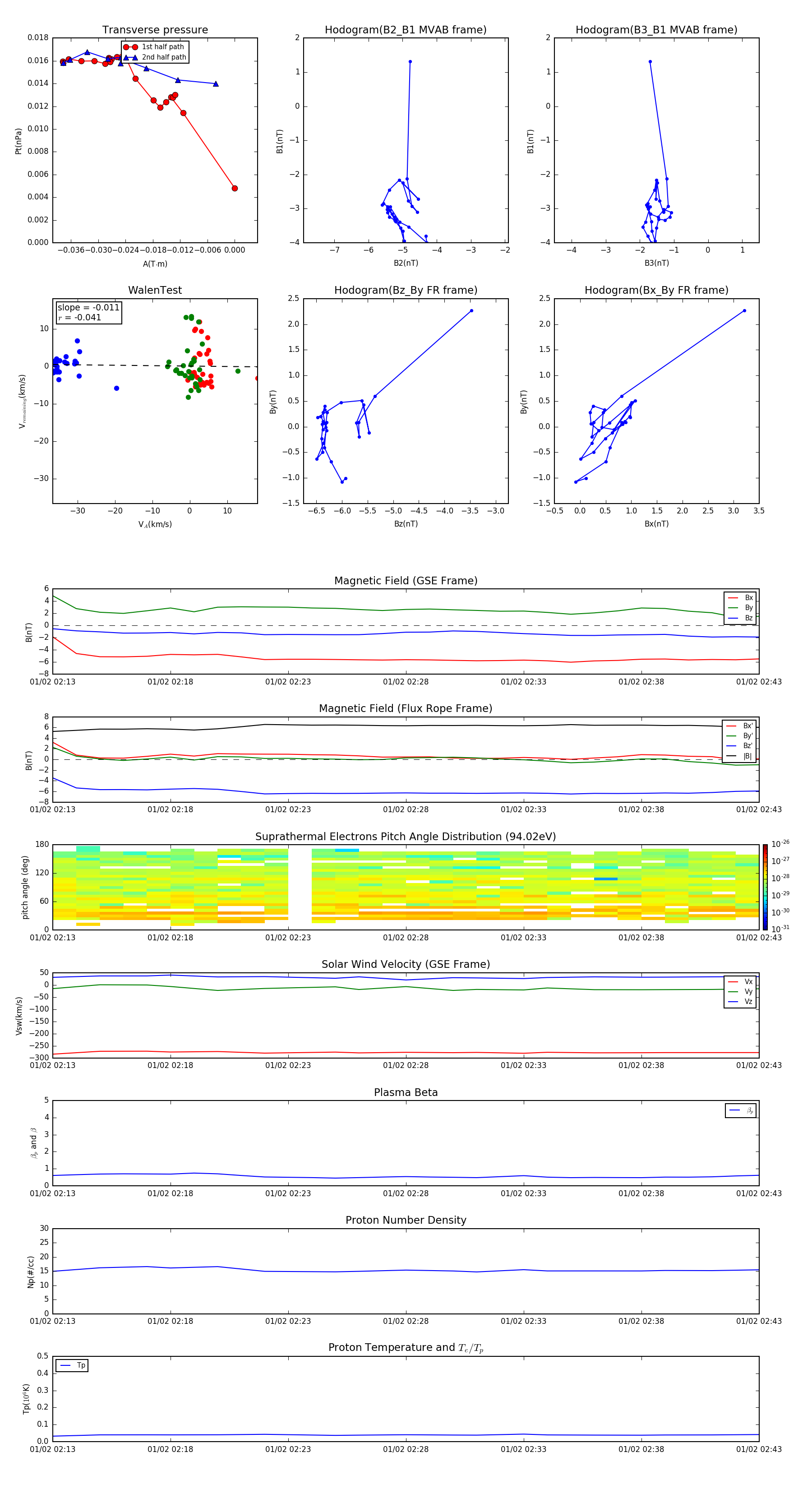Select 'By' in the GSE magnetic field legend
Image resolution: width=812 pixels, height=1489 pixels.
pyautogui.click(x=748, y=607)
